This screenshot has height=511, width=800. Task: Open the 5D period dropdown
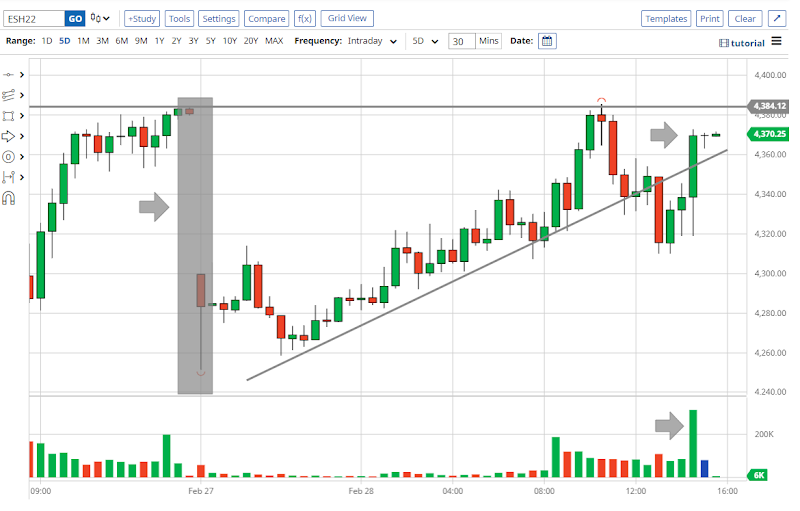point(426,41)
